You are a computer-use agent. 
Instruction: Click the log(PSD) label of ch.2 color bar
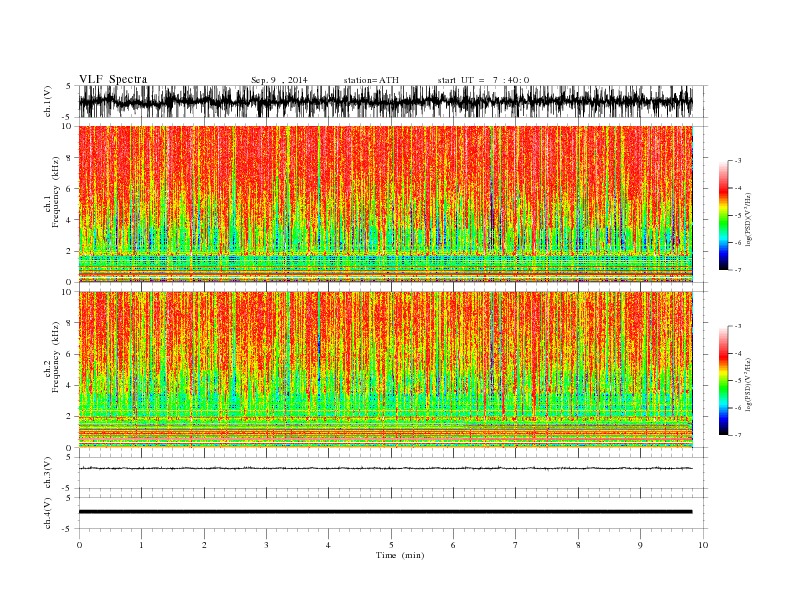[749, 384]
